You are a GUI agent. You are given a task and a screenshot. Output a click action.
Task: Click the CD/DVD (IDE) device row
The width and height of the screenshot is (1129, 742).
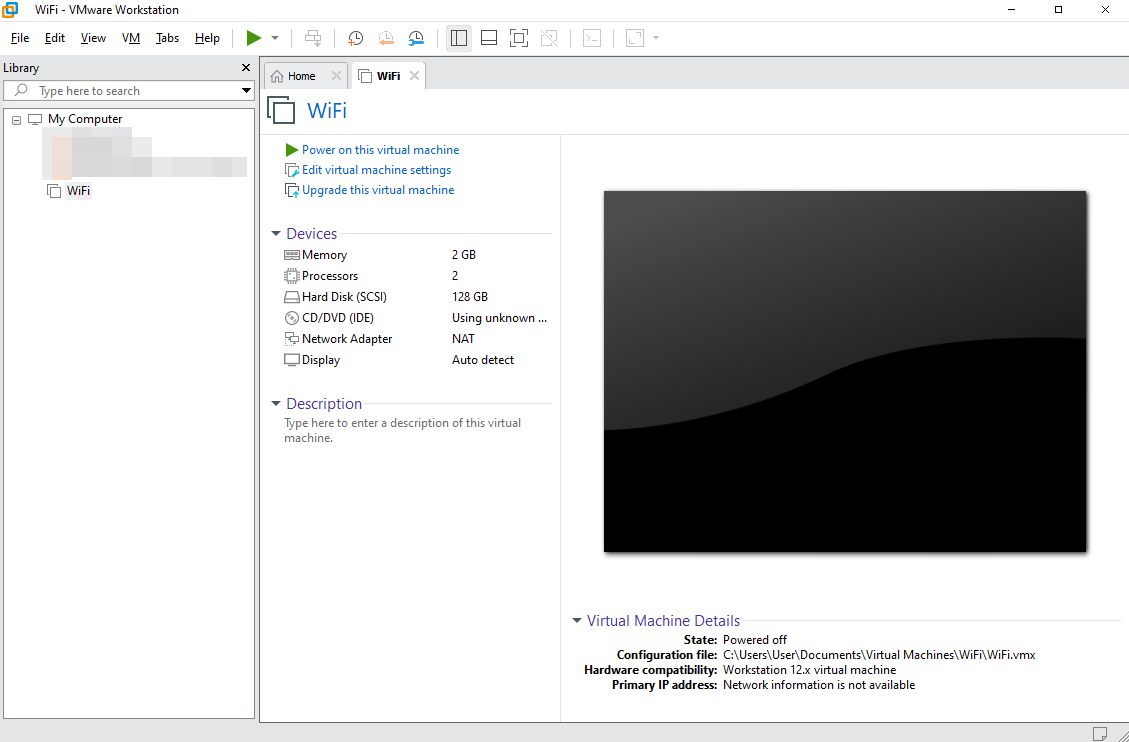(416, 317)
